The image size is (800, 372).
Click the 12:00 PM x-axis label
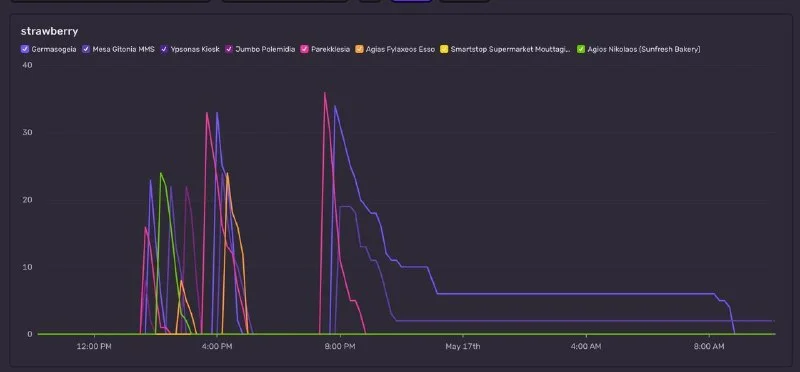(x=95, y=346)
